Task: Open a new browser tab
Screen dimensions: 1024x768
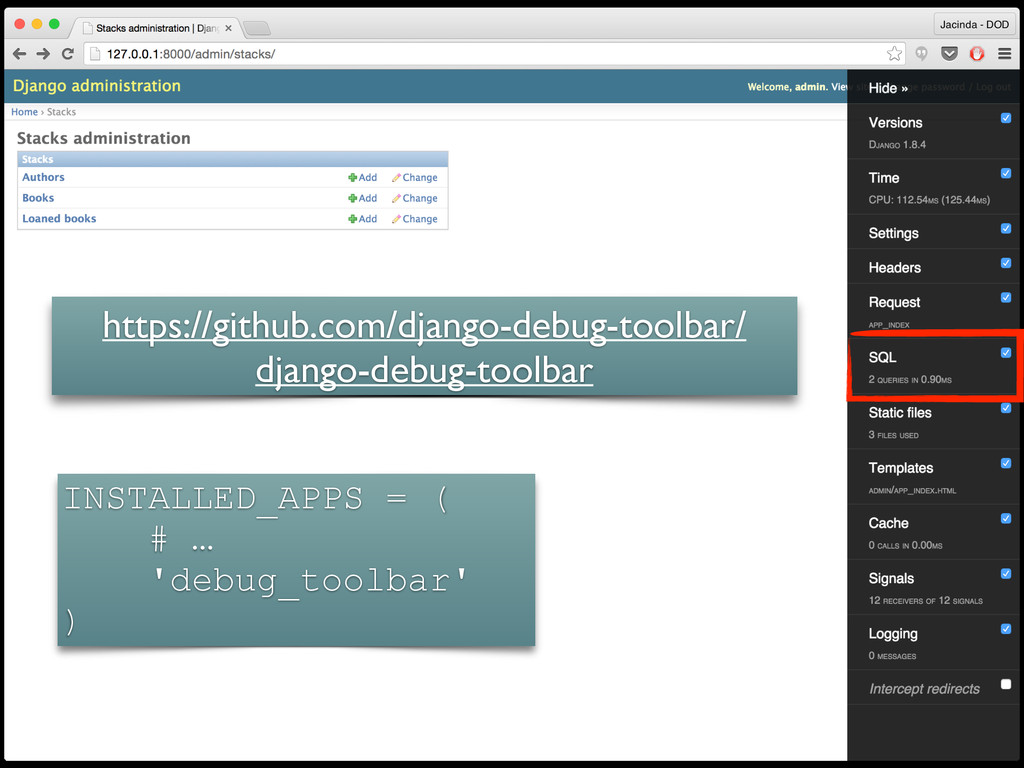Action: (257, 28)
